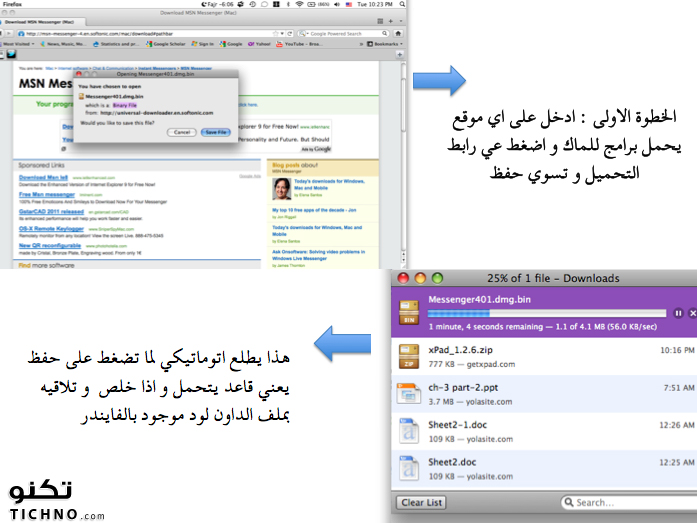Open a new tab with the plus button
This screenshot has width=697, height=523.
coord(391,21)
